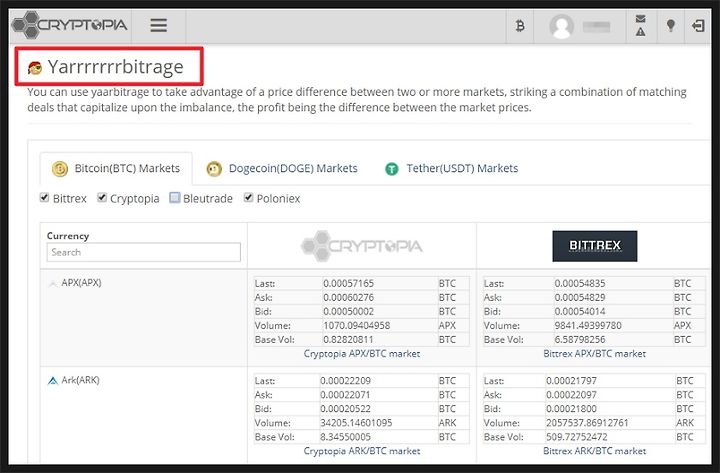Open Bittrex APX/BTC market link
Screen dimensions: 720x473
coord(595,354)
